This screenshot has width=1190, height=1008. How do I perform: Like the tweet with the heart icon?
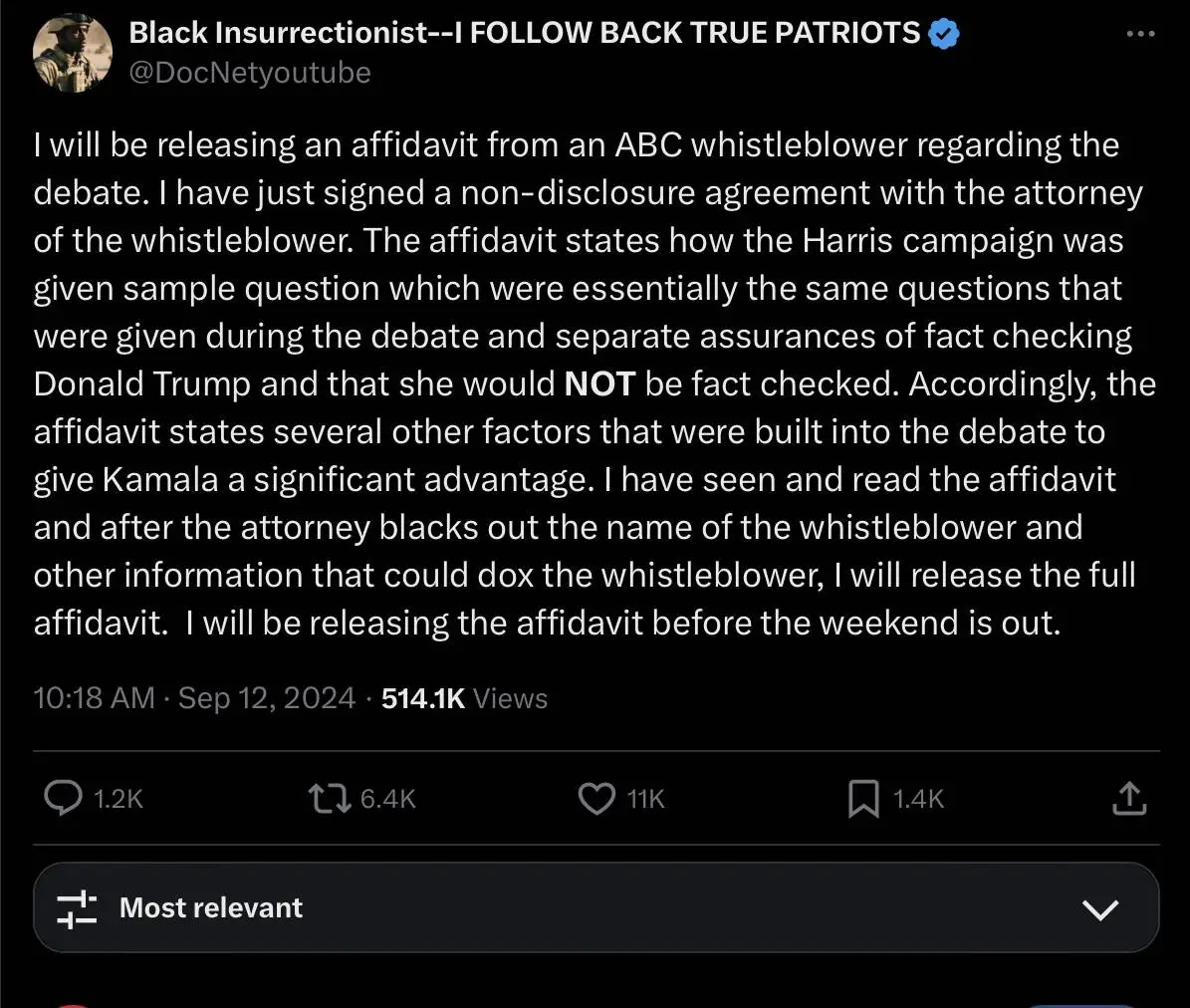(x=596, y=798)
